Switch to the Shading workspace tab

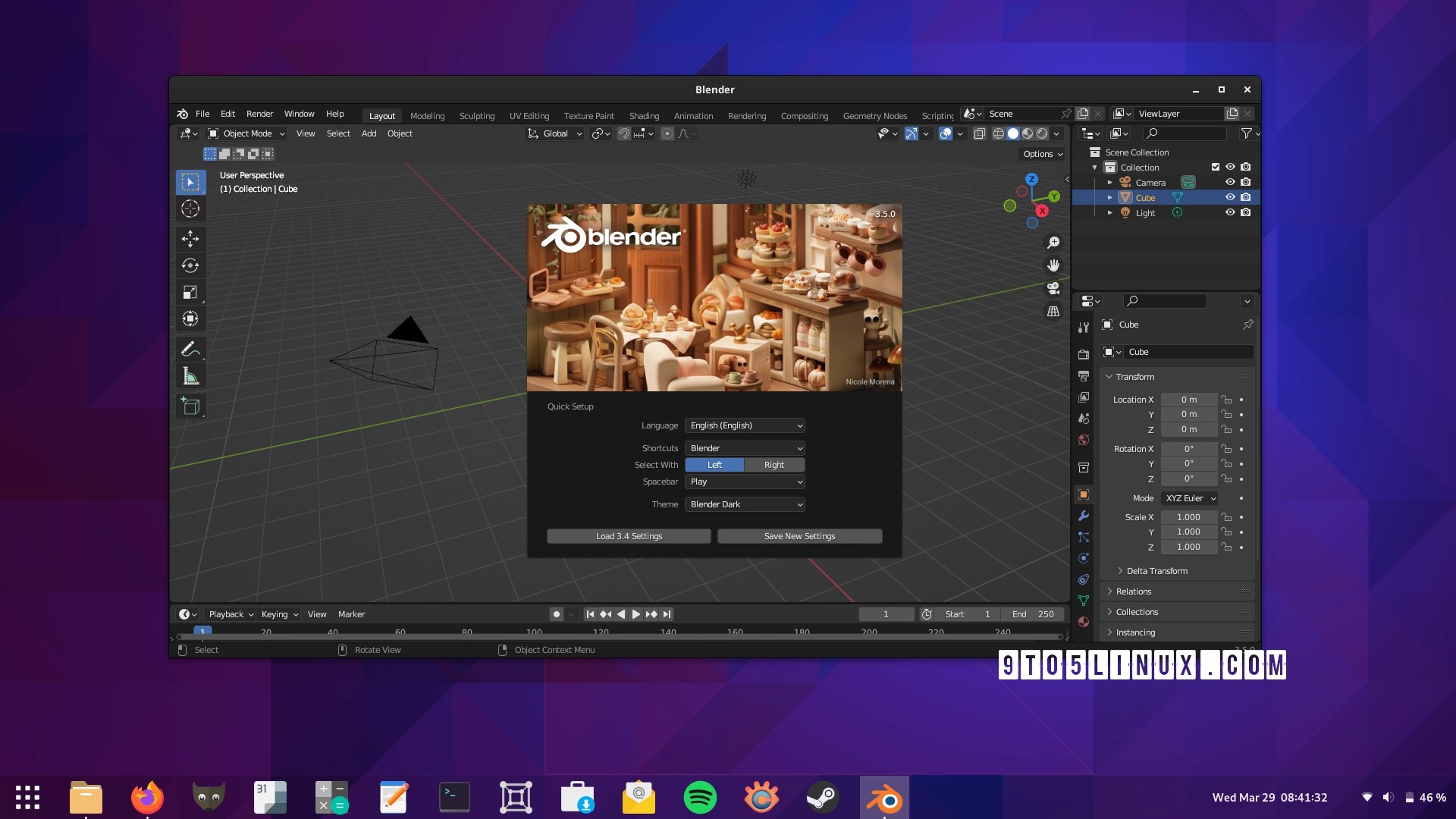pyautogui.click(x=644, y=115)
